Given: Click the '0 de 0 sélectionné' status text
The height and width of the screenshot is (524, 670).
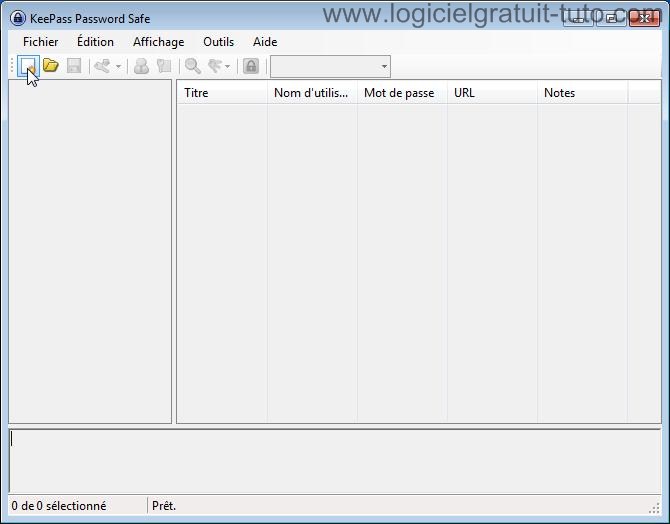Looking at the screenshot, I should click(x=59, y=506).
